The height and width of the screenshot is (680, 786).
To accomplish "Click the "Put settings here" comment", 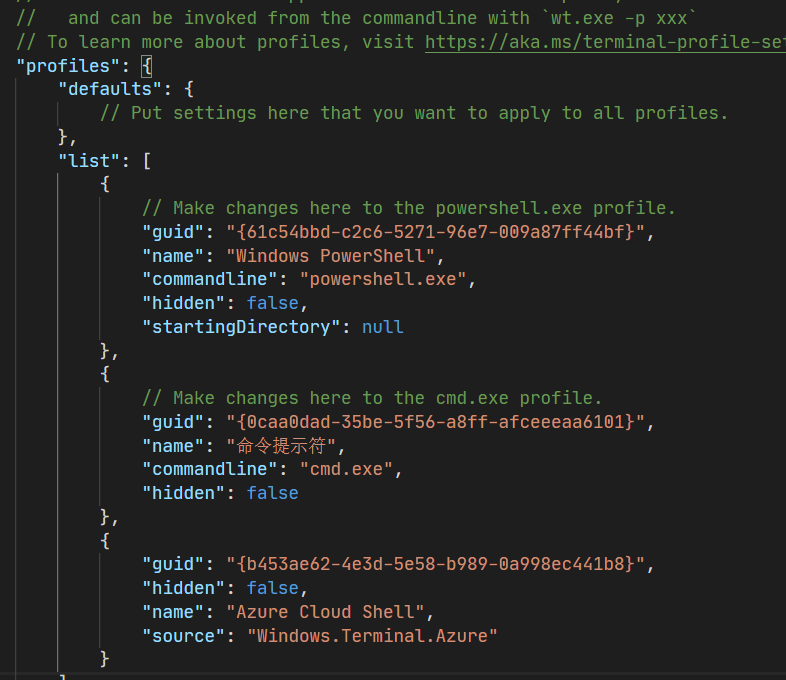I will [x=414, y=113].
